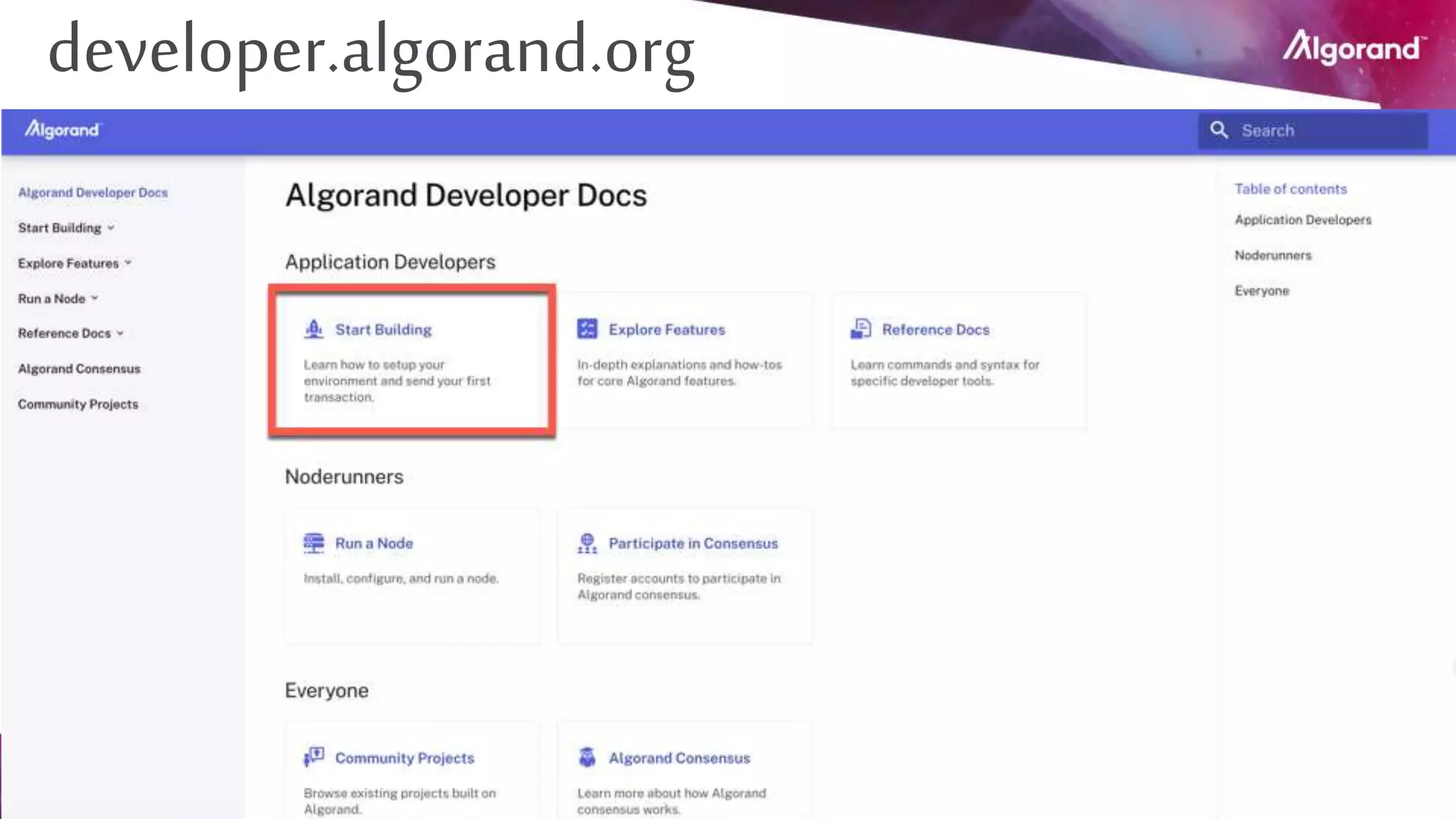1456x819 pixels.
Task: Open the Run a Node card link
Action: [374, 543]
